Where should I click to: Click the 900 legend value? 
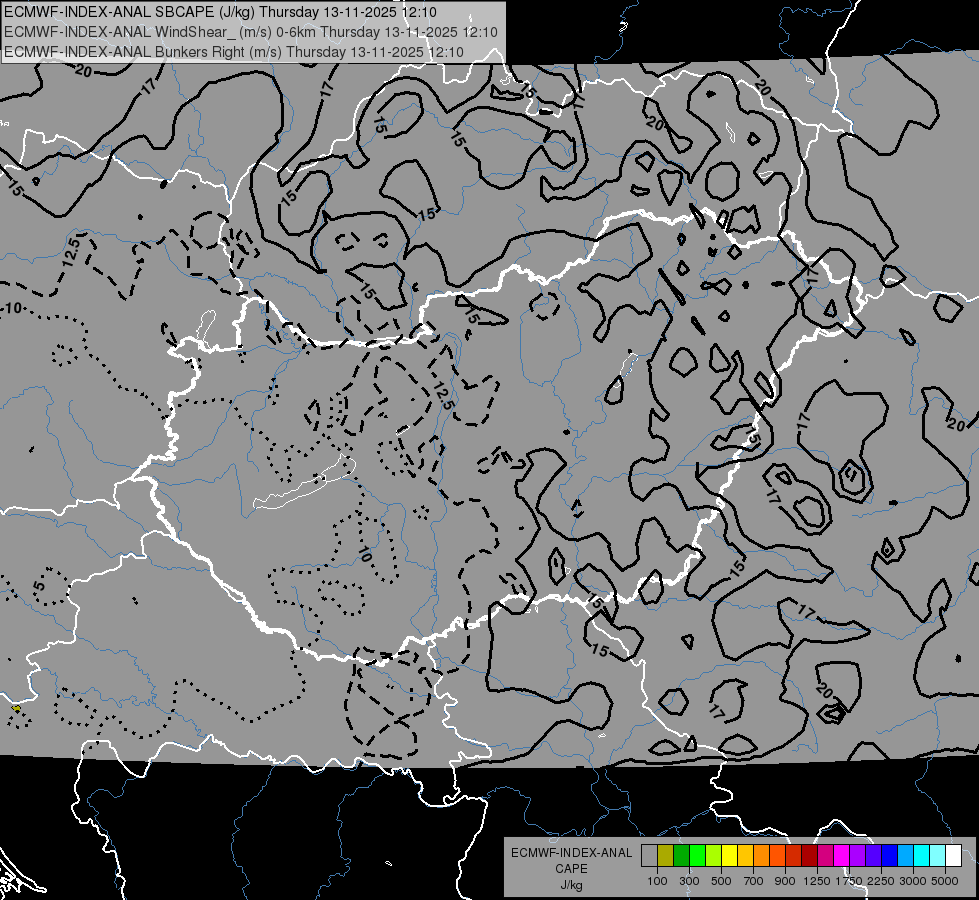click(x=785, y=881)
